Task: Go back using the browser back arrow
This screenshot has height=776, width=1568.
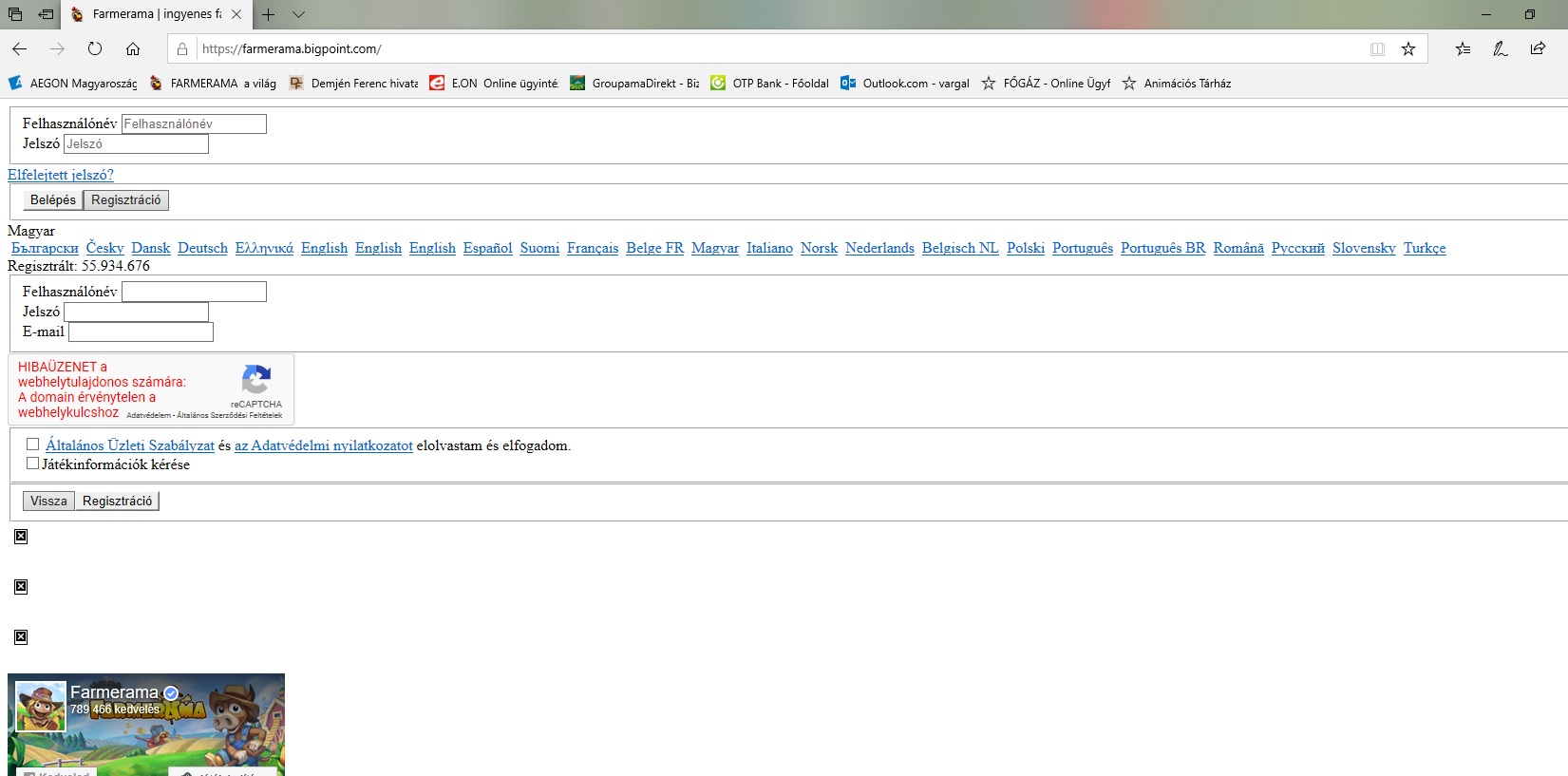Action: click(x=20, y=48)
